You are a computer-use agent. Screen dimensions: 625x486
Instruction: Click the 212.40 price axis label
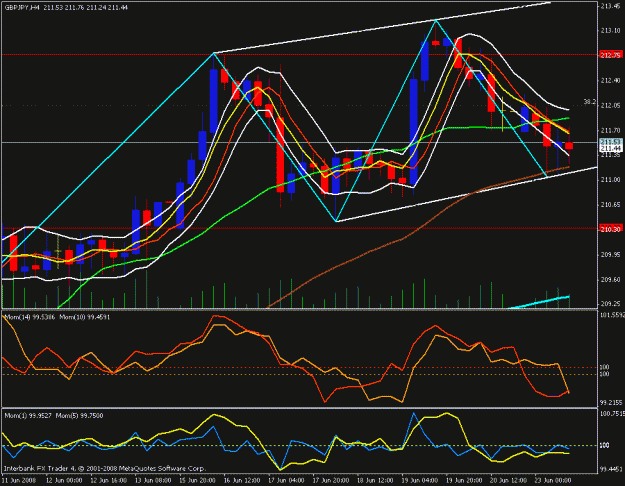click(610, 81)
